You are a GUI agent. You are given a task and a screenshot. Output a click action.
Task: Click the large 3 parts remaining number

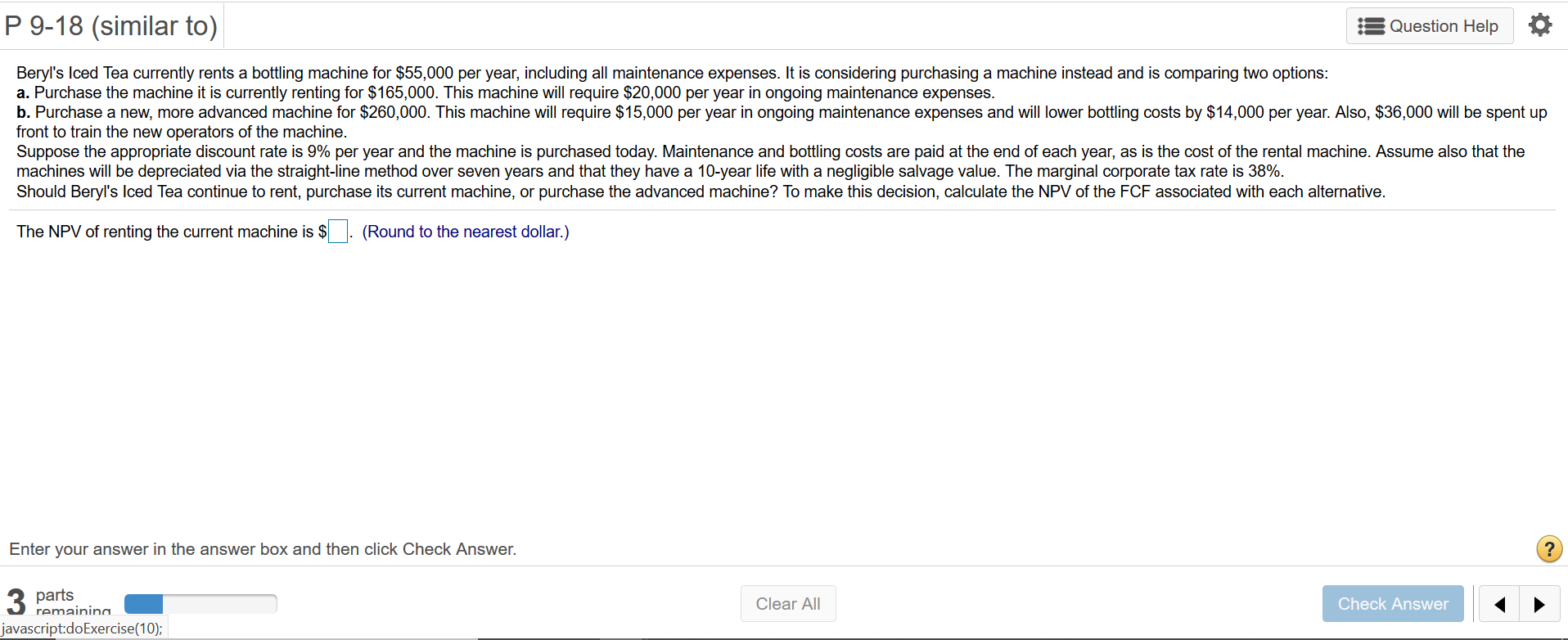16,602
